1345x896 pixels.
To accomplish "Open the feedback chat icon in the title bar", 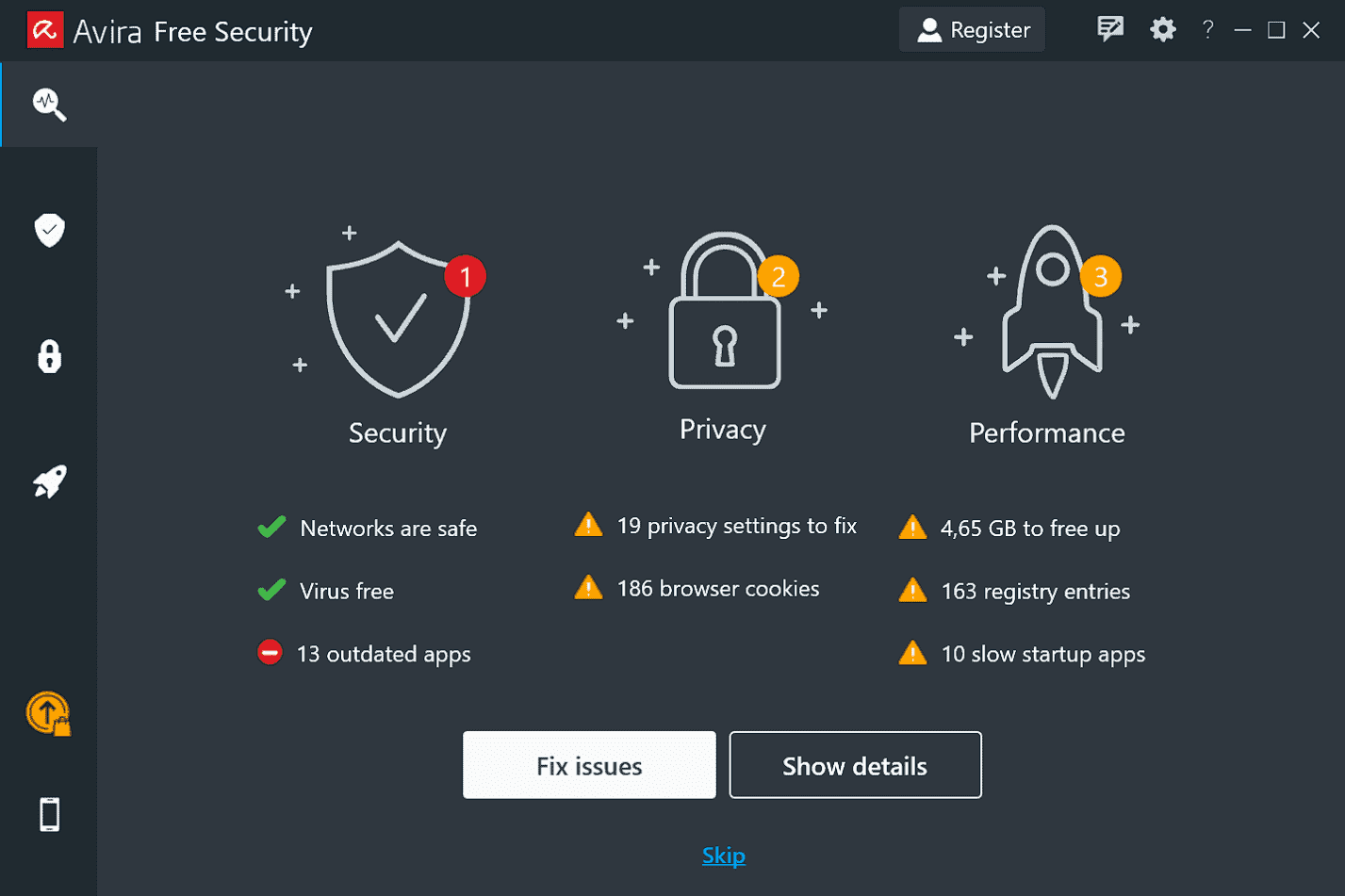I will (x=1109, y=28).
